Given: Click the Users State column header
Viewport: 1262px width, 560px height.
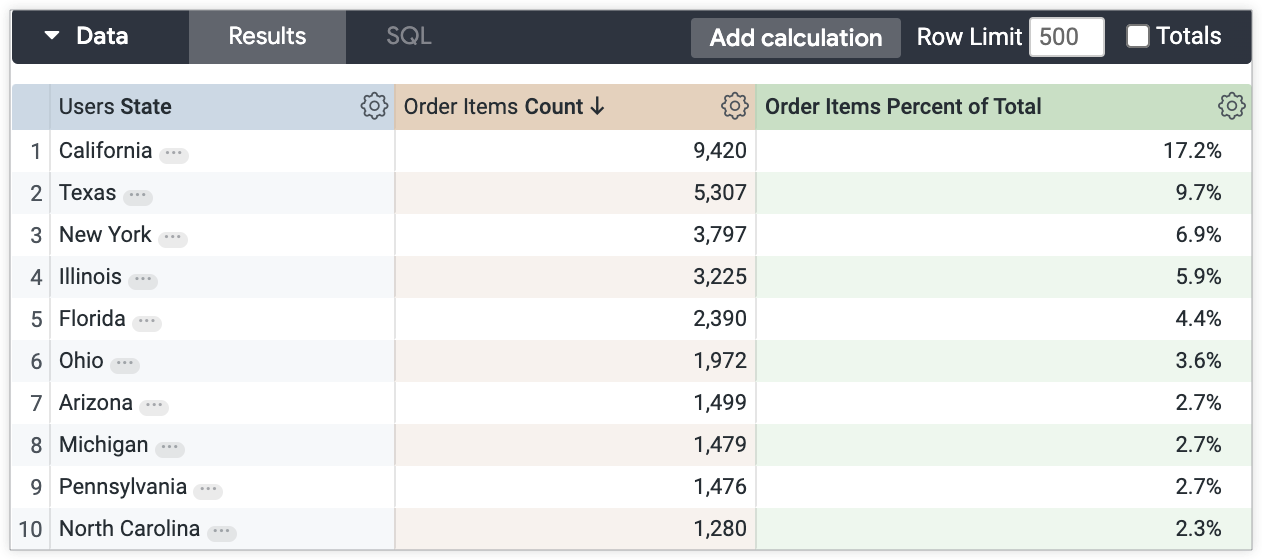Looking at the screenshot, I should 115,107.
